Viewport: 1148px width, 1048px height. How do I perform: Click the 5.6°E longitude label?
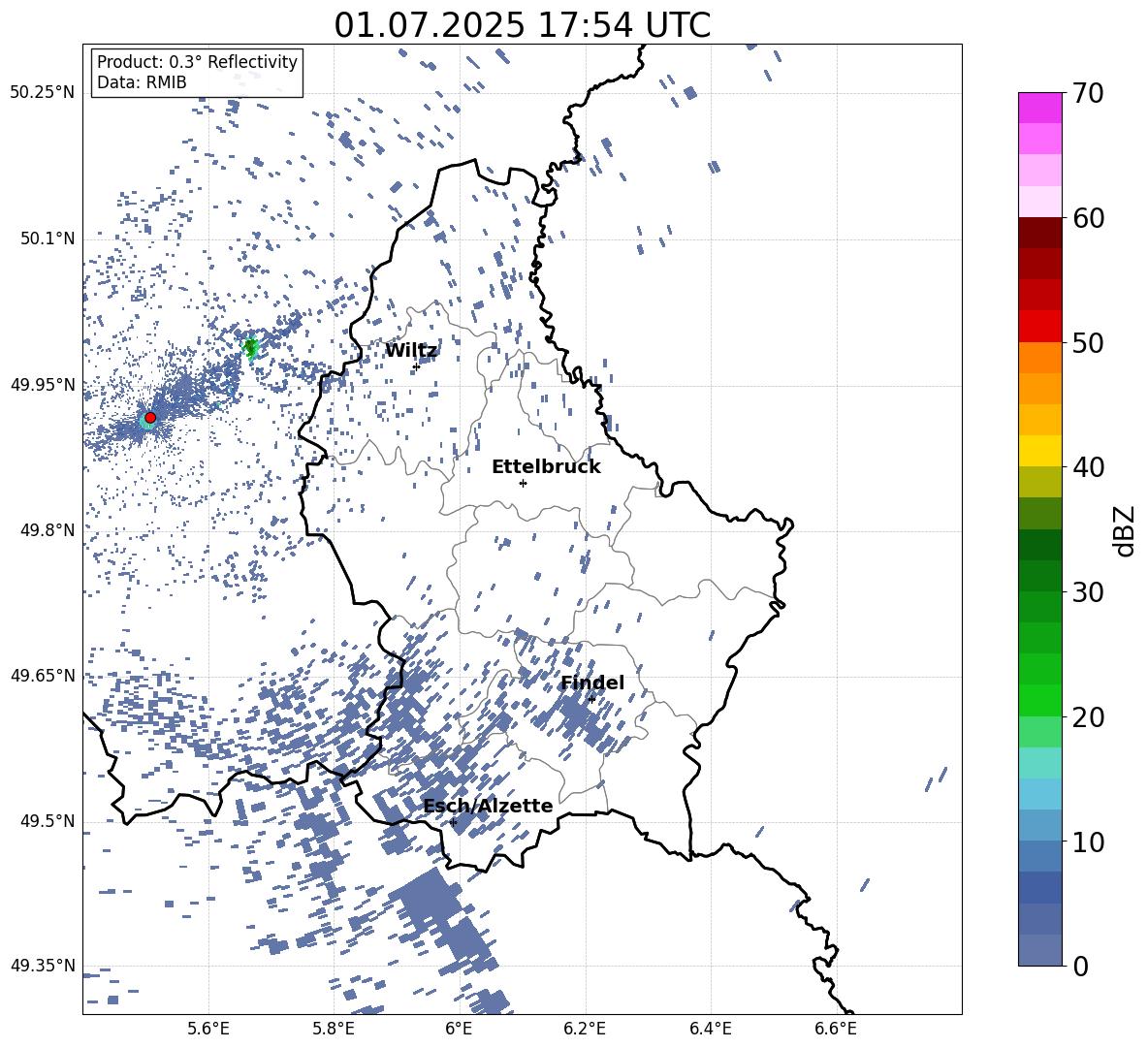coord(208,1029)
